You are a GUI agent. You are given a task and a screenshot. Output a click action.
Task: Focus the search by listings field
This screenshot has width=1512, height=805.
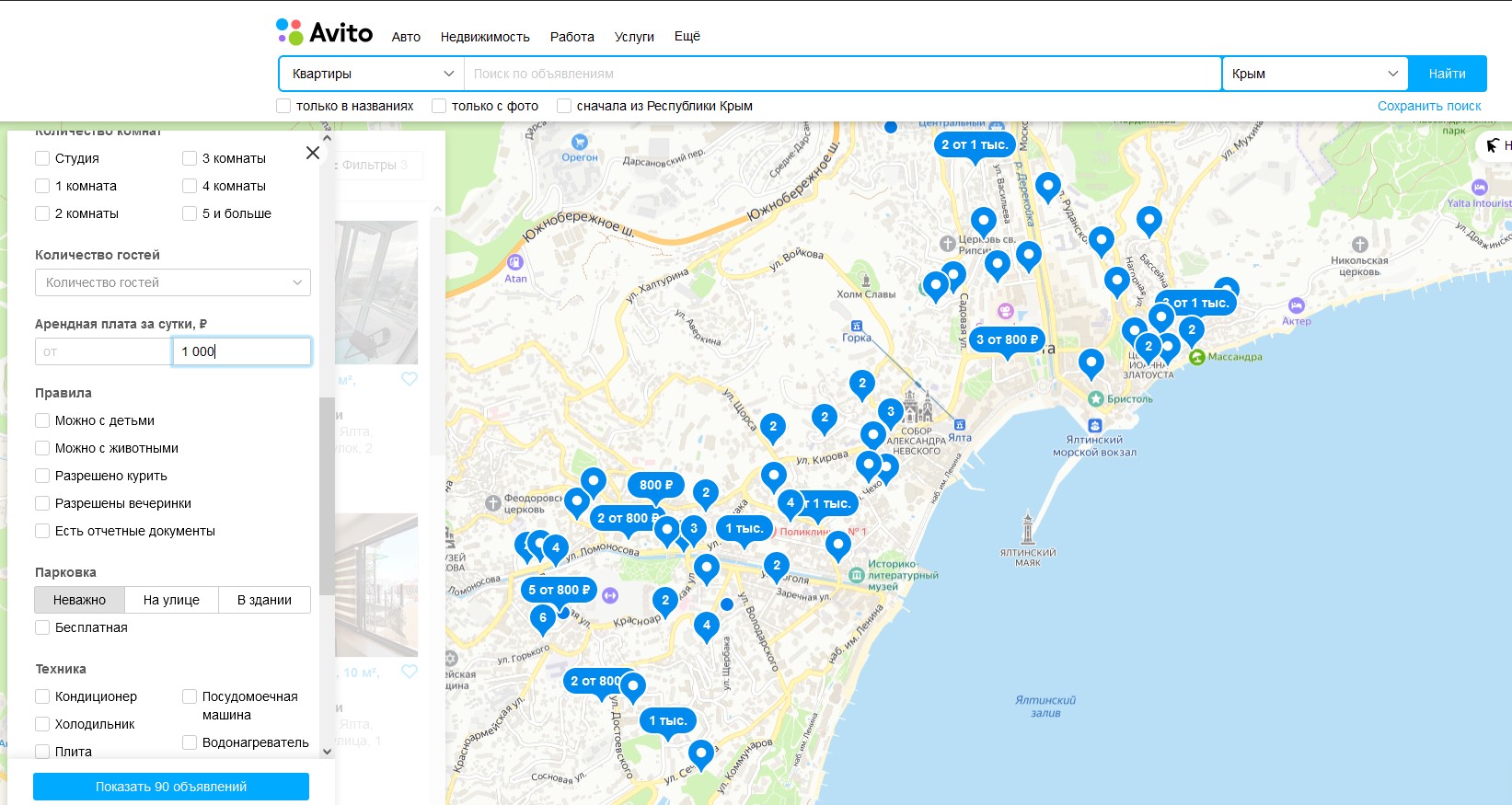tap(842, 74)
